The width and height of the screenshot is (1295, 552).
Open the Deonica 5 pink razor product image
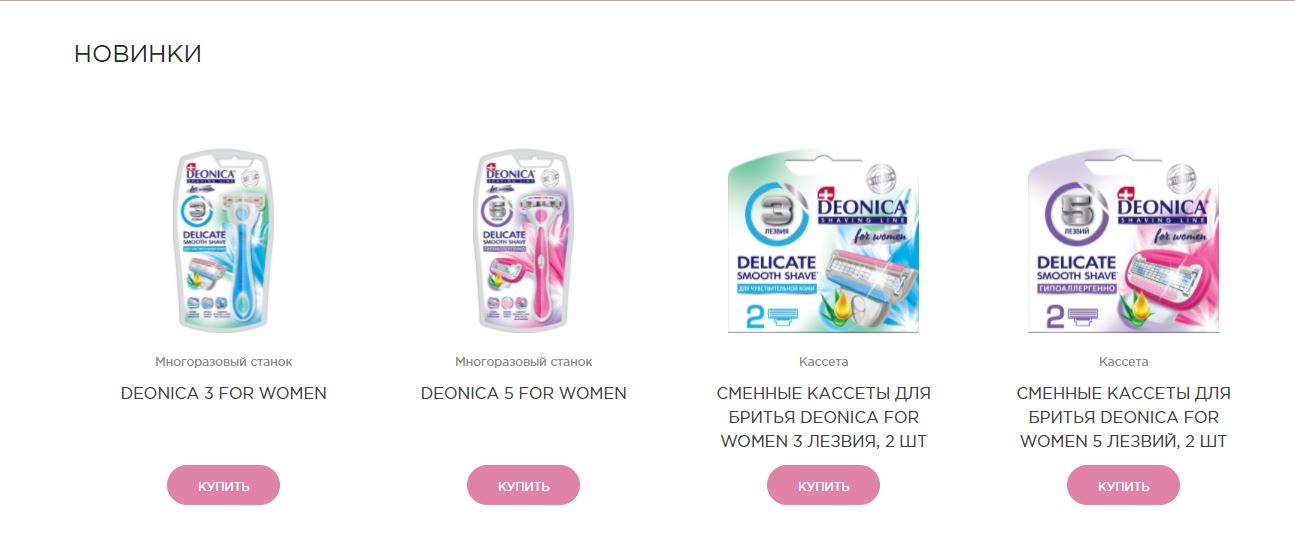pos(523,241)
